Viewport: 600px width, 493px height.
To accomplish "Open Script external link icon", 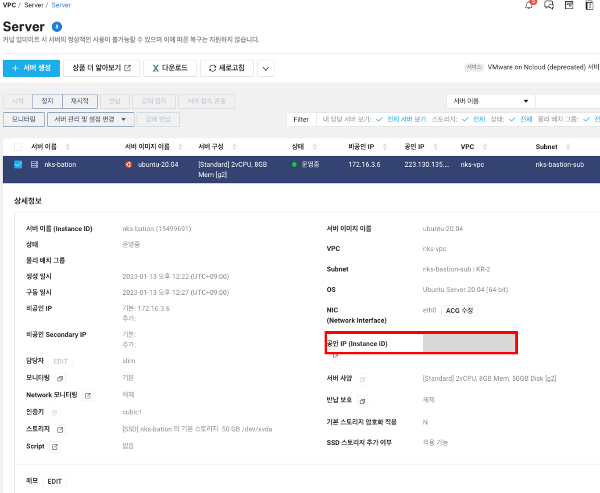I will [55, 447].
